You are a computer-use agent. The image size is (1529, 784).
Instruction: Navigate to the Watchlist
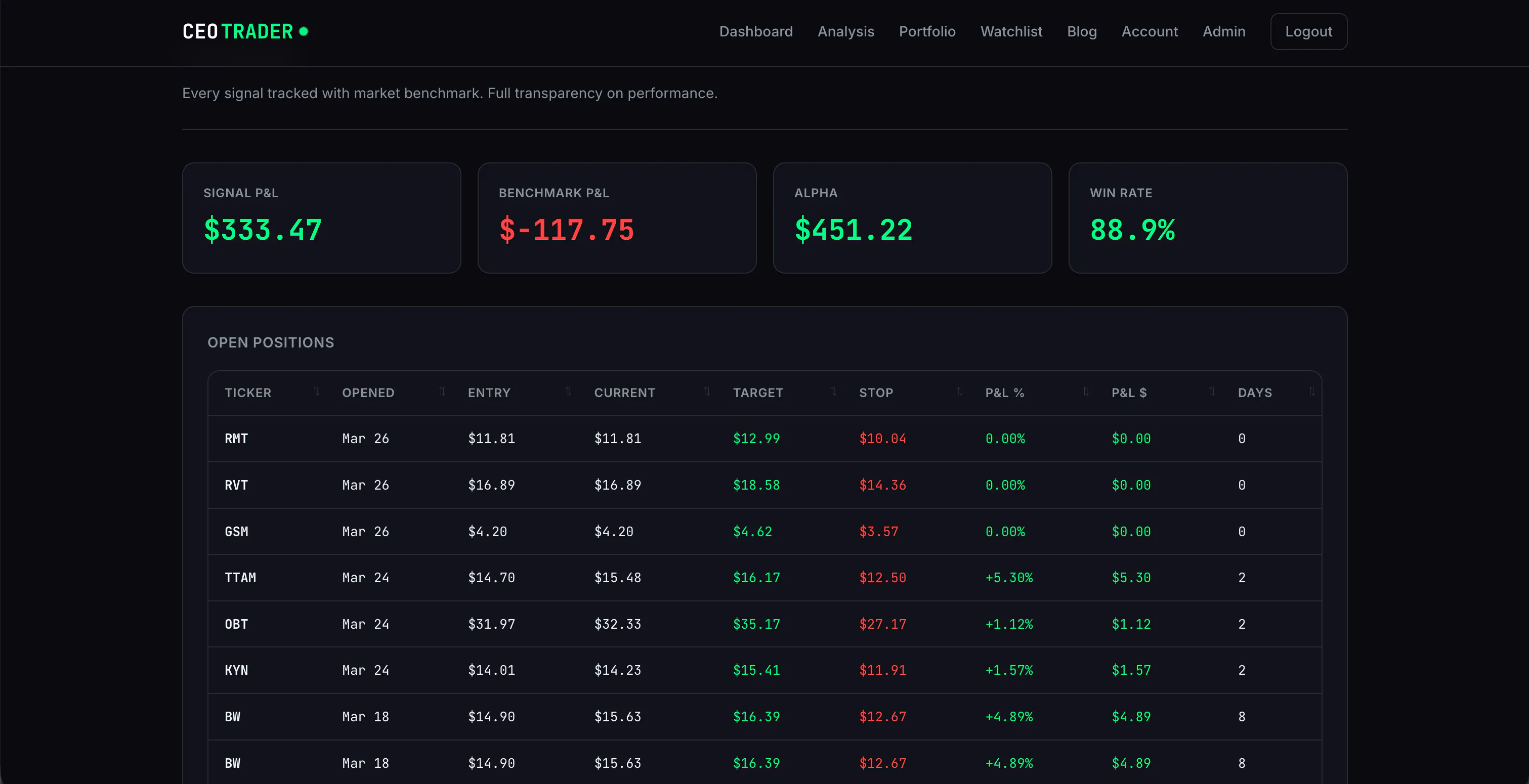(x=1011, y=31)
